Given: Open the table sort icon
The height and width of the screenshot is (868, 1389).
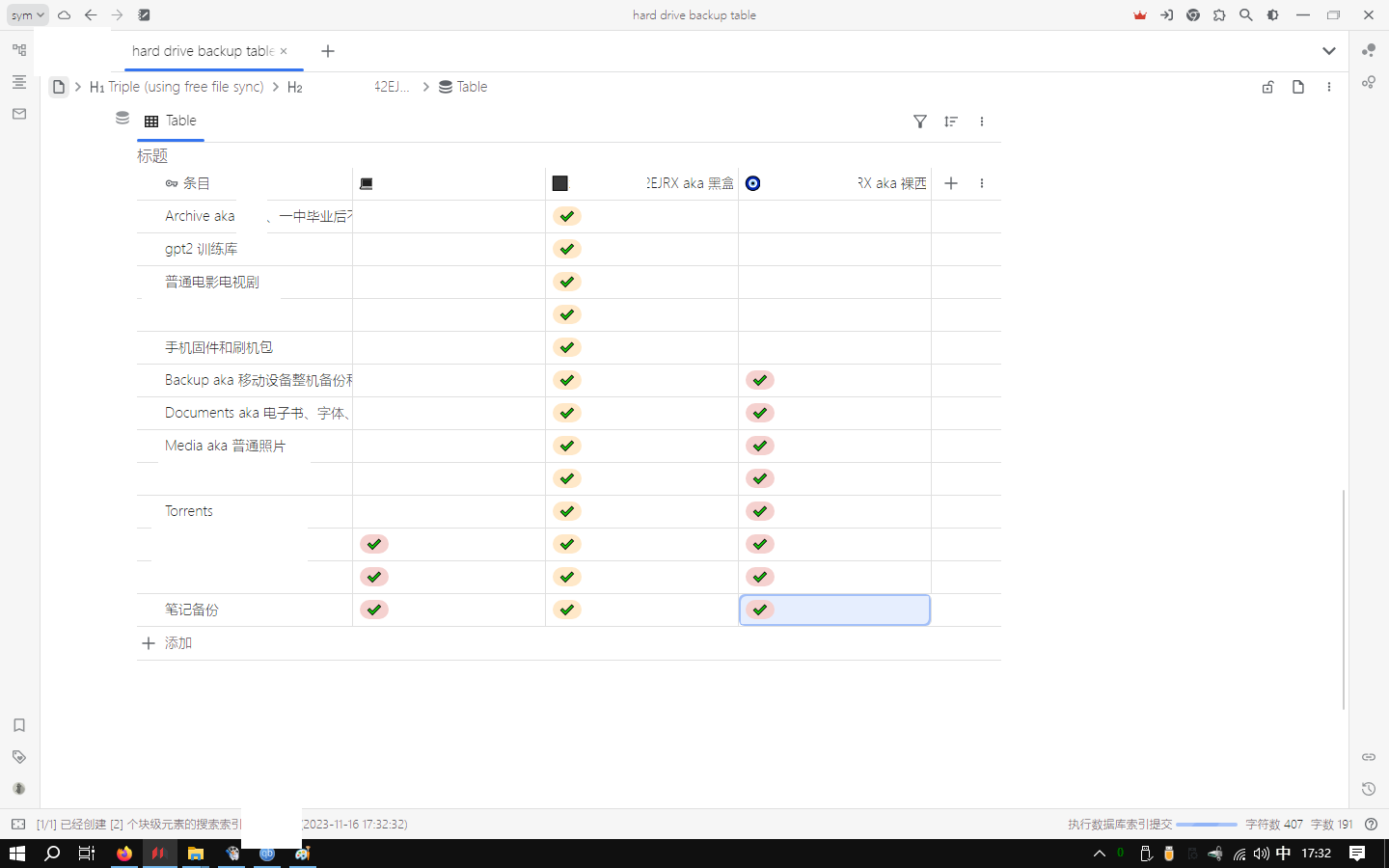Looking at the screenshot, I should pos(951,122).
